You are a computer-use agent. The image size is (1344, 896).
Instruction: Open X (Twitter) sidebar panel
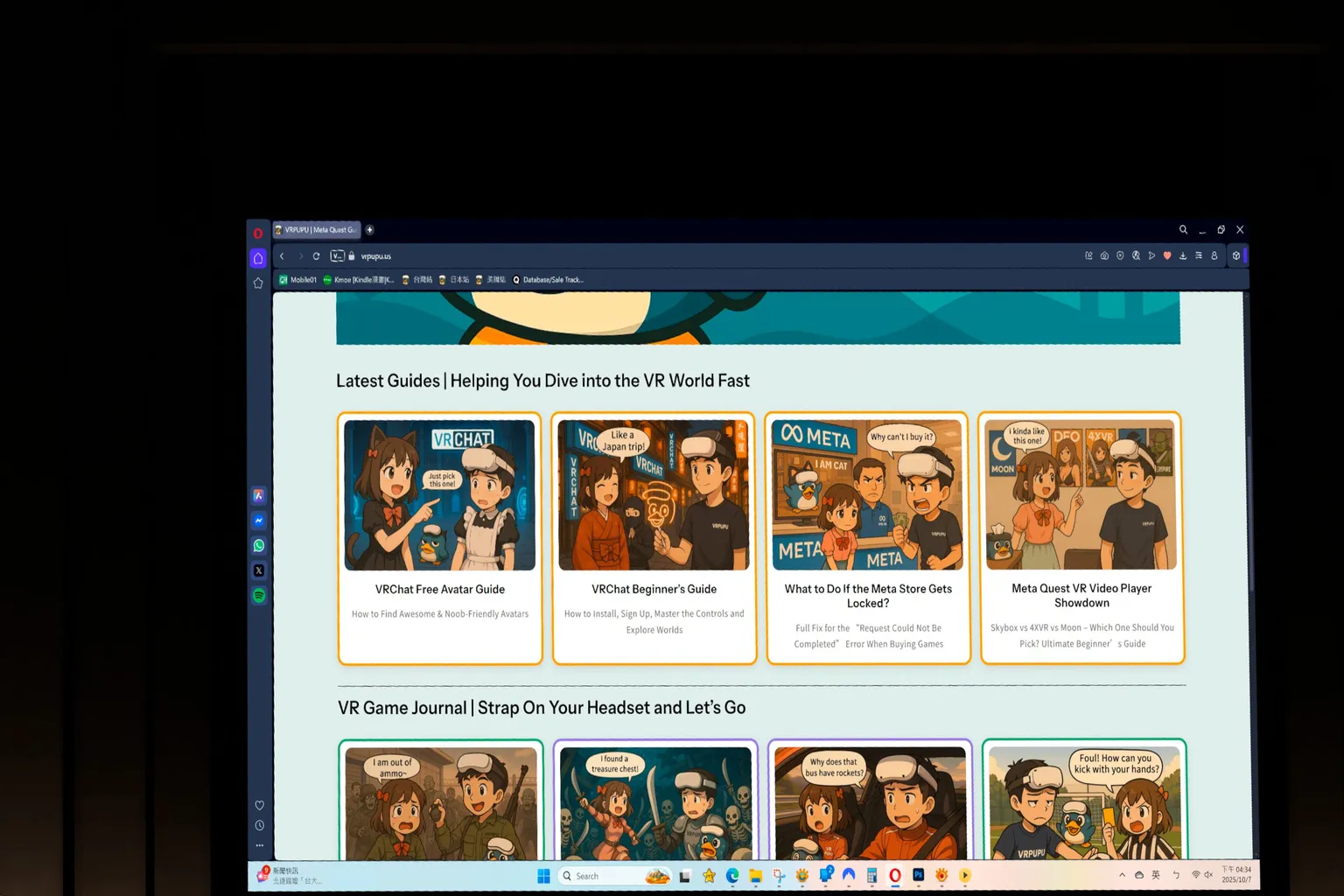click(x=259, y=570)
